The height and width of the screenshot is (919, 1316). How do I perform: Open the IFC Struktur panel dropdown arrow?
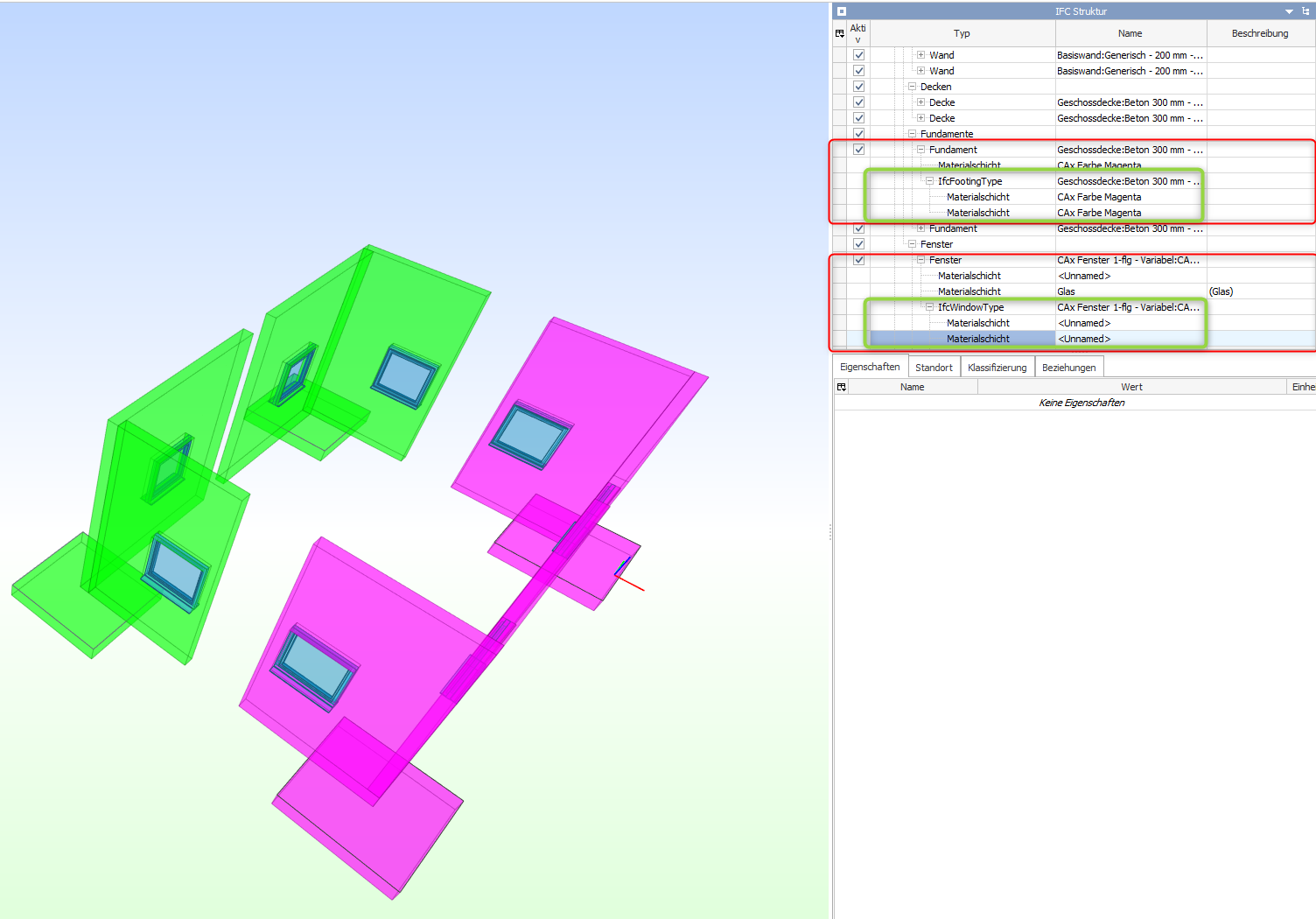(1289, 11)
